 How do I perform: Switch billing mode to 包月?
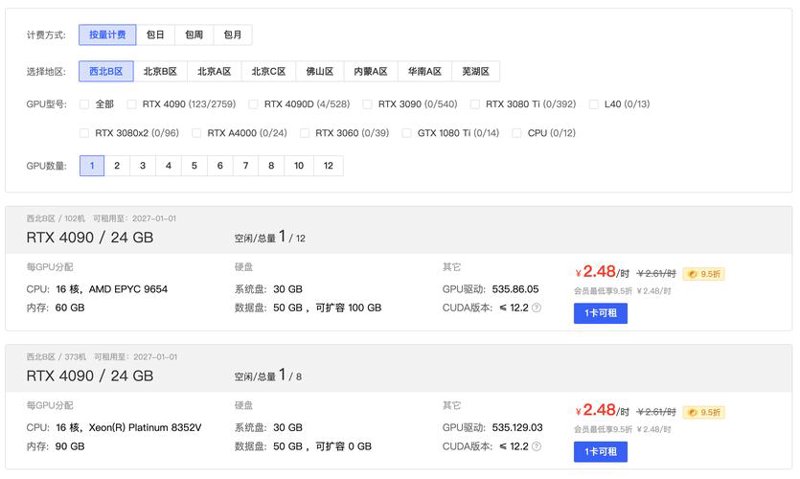click(233, 35)
